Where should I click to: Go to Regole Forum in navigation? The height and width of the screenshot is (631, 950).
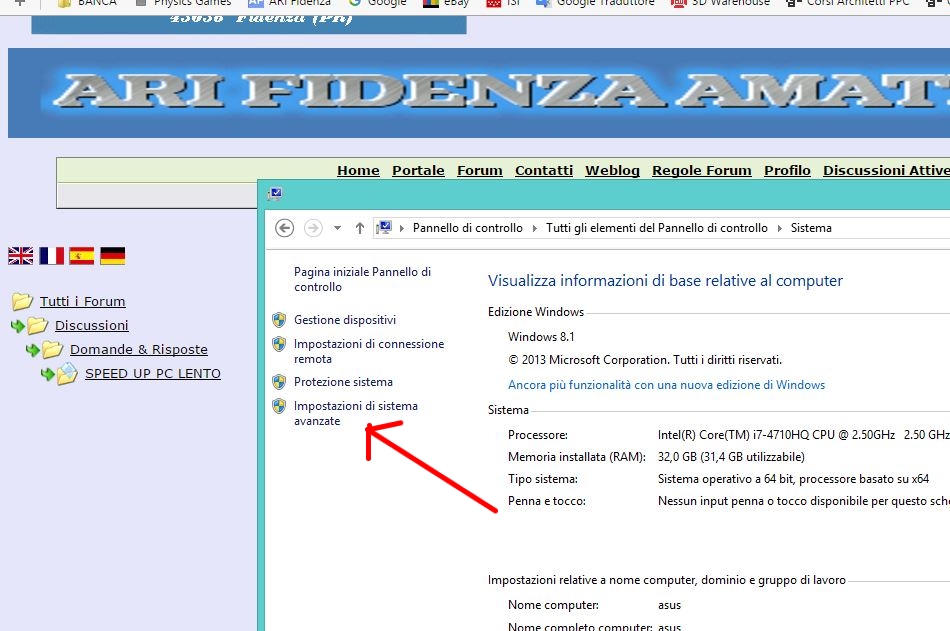[701, 170]
